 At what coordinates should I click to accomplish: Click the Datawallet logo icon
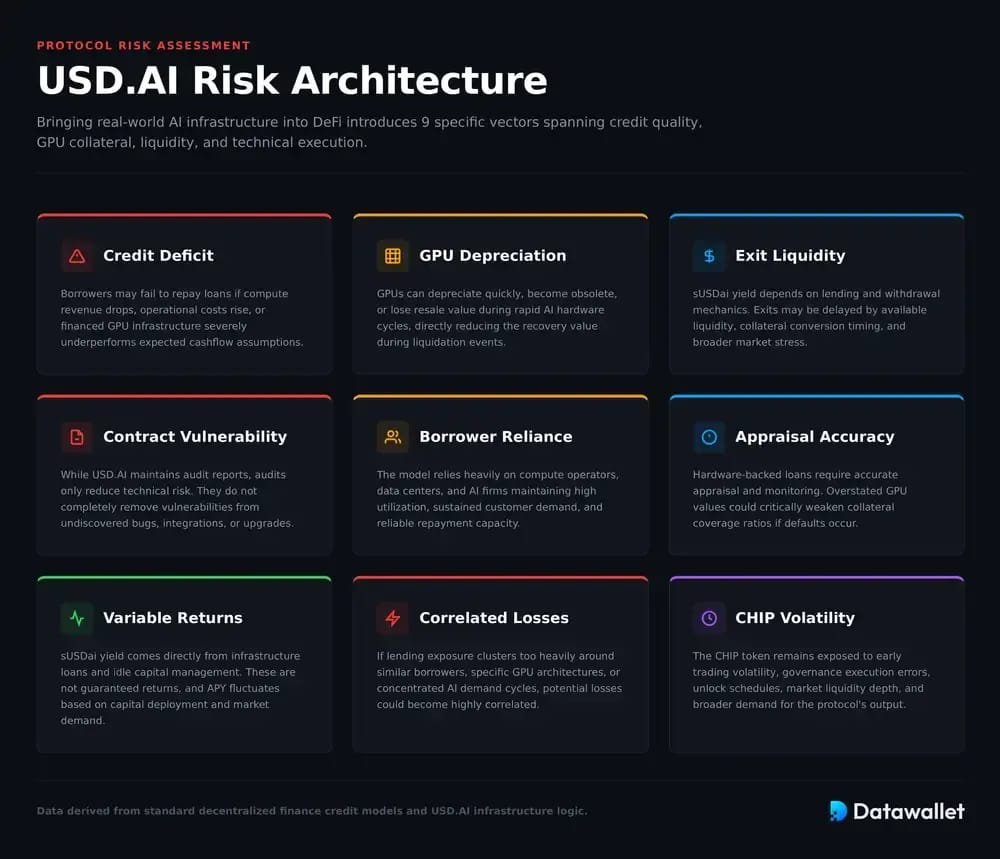point(838,811)
